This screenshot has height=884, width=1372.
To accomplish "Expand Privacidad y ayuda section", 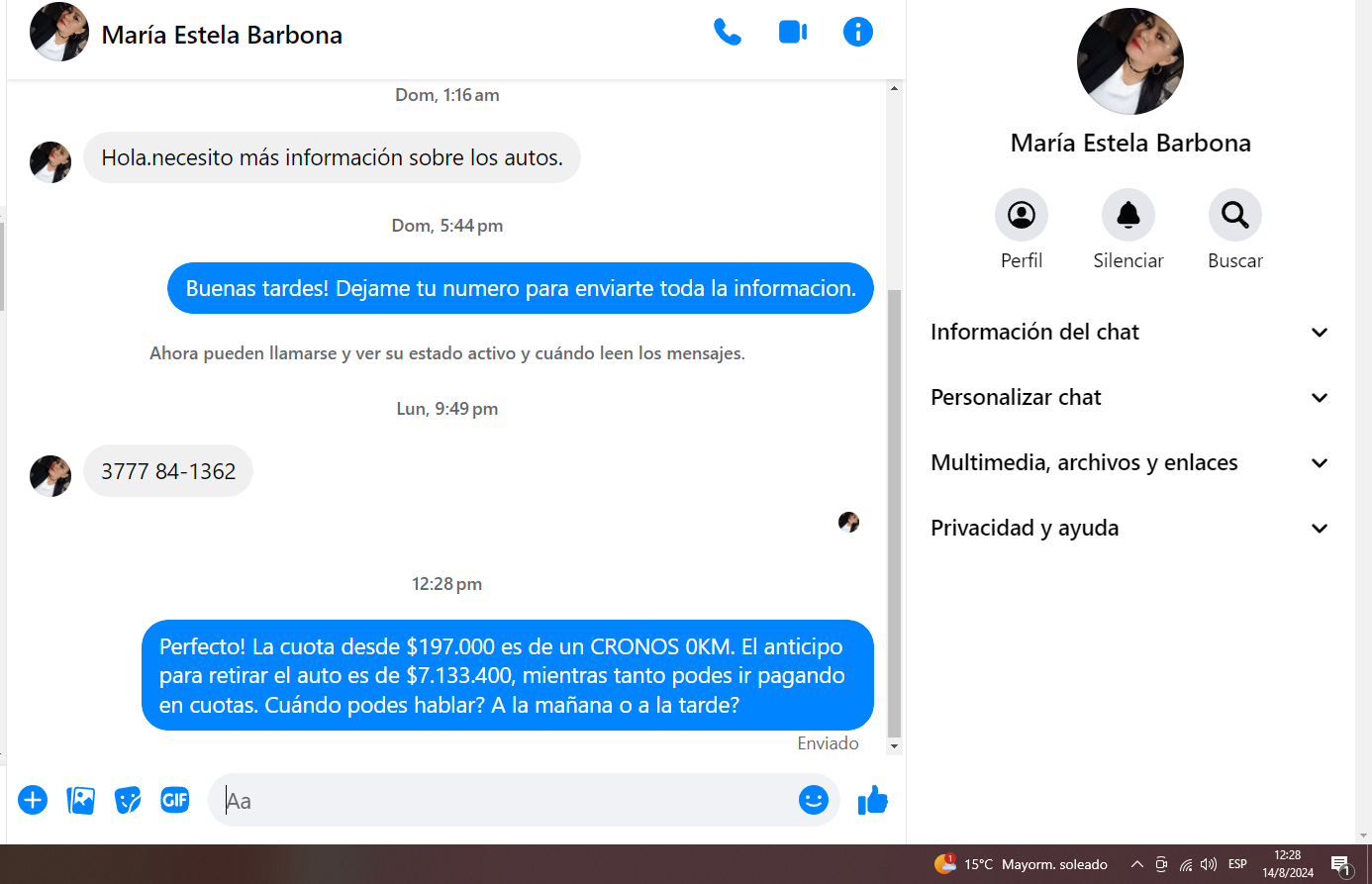I will pos(1128,529).
